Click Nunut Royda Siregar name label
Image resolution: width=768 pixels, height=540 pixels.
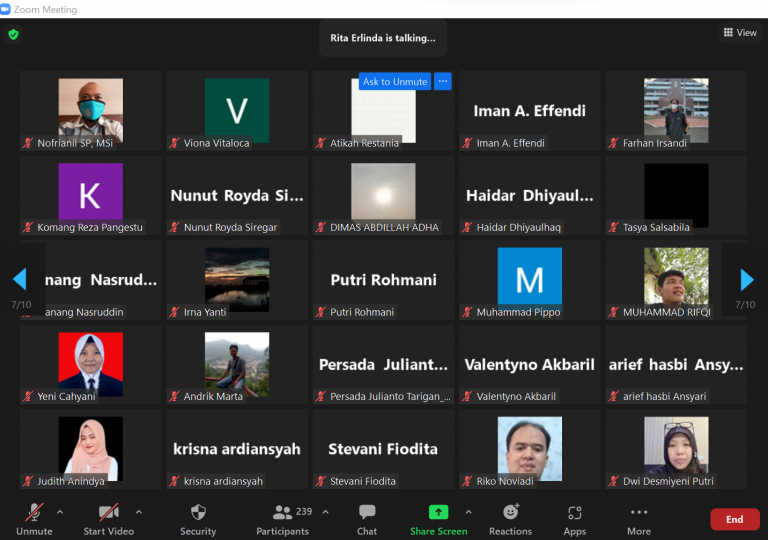(x=230, y=227)
